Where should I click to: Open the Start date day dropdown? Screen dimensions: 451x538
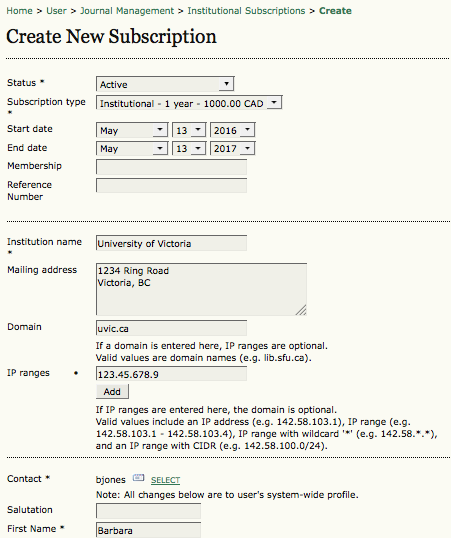pos(189,130)
